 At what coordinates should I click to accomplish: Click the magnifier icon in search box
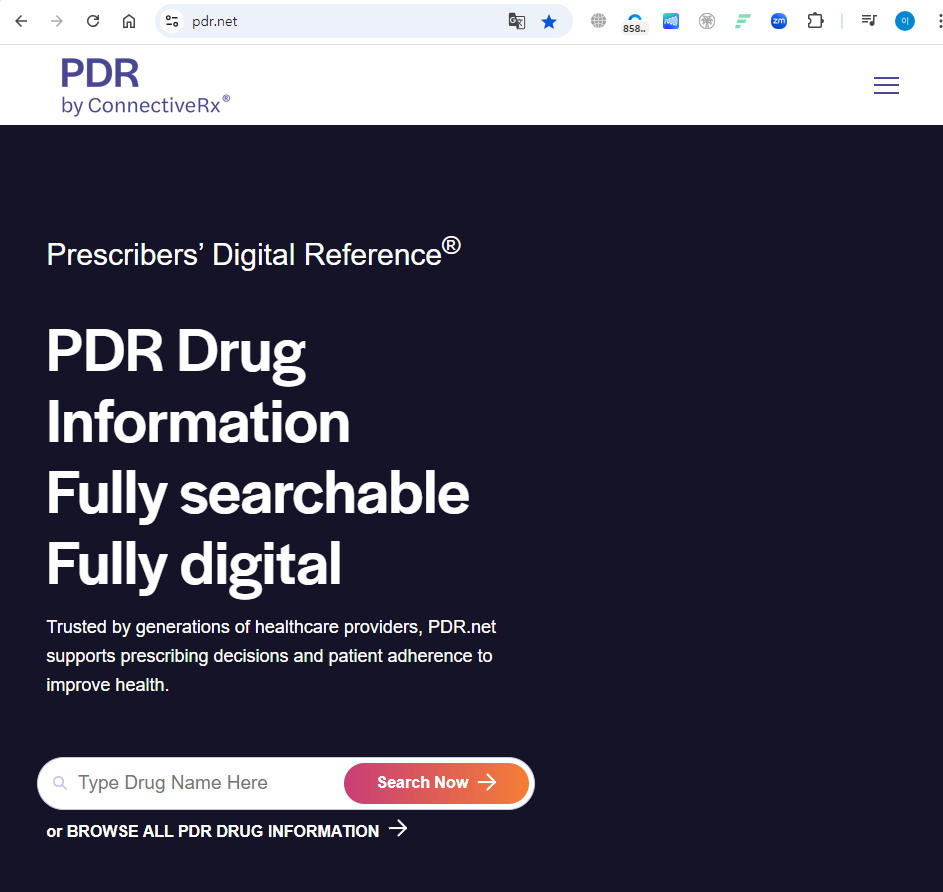coord(60,783)
